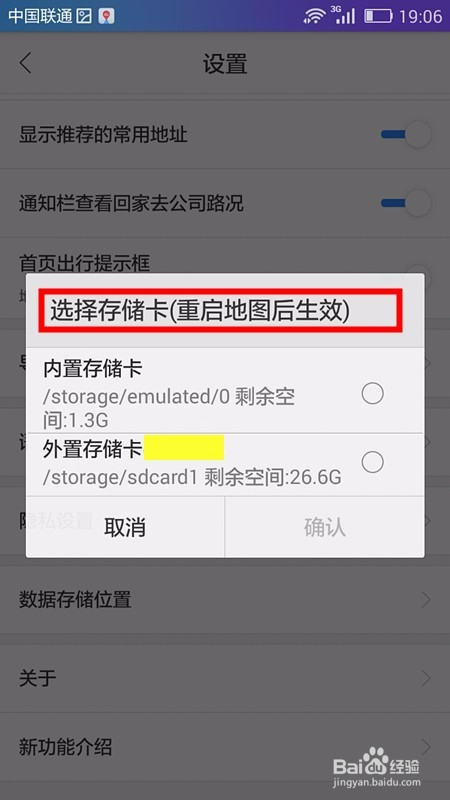The image size is (450, 800).
Task: Tap the picture notification icon beside the carrier name
Action: point(84,16)
